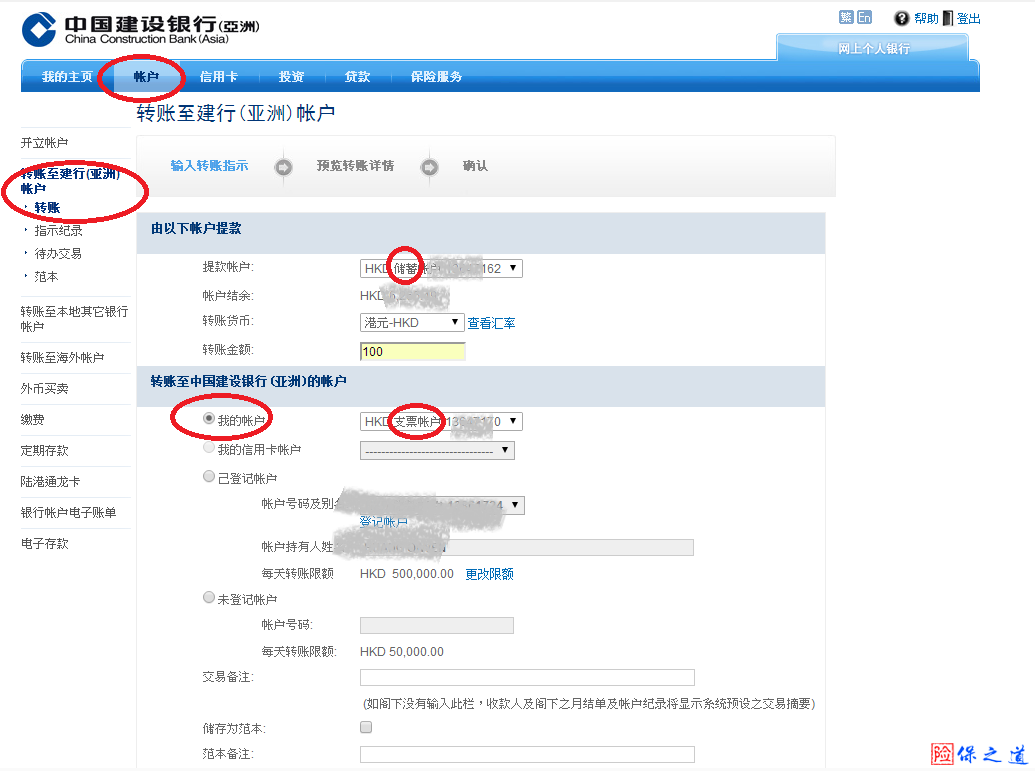Click the 转账至建行(亚洲)帐户 page title
Screen dimensions: 1035x771
[236, 113]
